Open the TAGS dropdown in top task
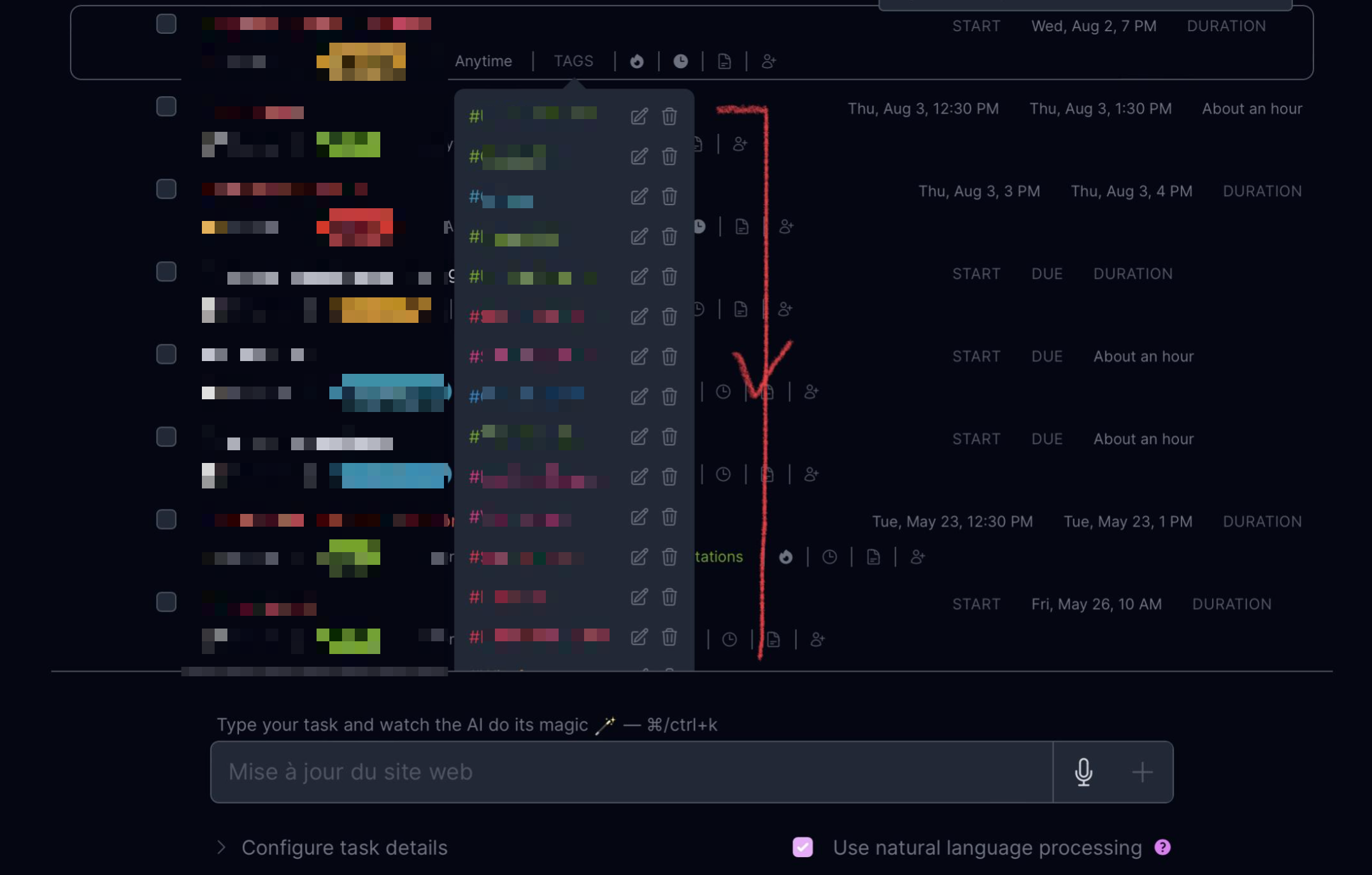Image resolution: width=1372 pixels, height=875 pixels. click(573, 61)
